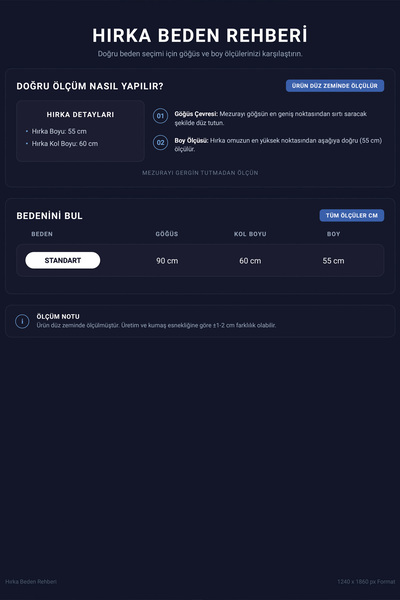Click the DOĞRU ÖLÇÜM NASIL YAPILIR? heading
This screenshot has height=600, width=400.
[x=90, y=86]
